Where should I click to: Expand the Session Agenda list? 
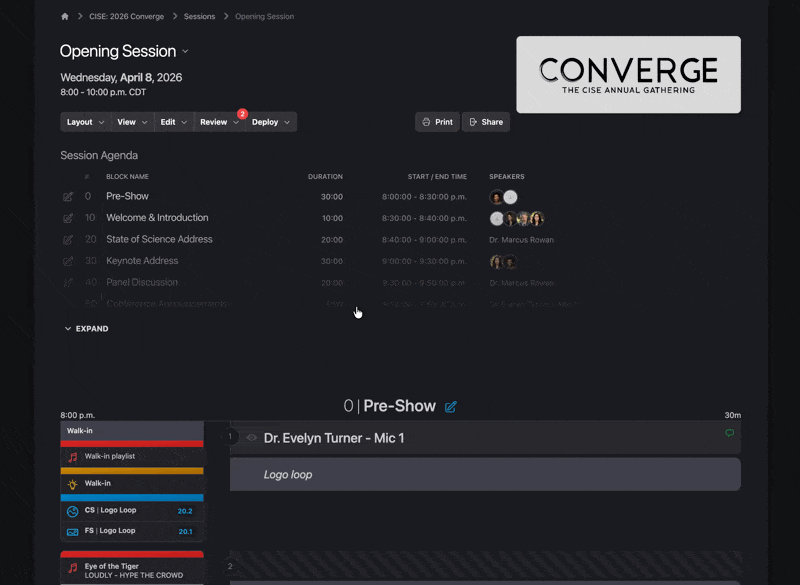(86, 329)
